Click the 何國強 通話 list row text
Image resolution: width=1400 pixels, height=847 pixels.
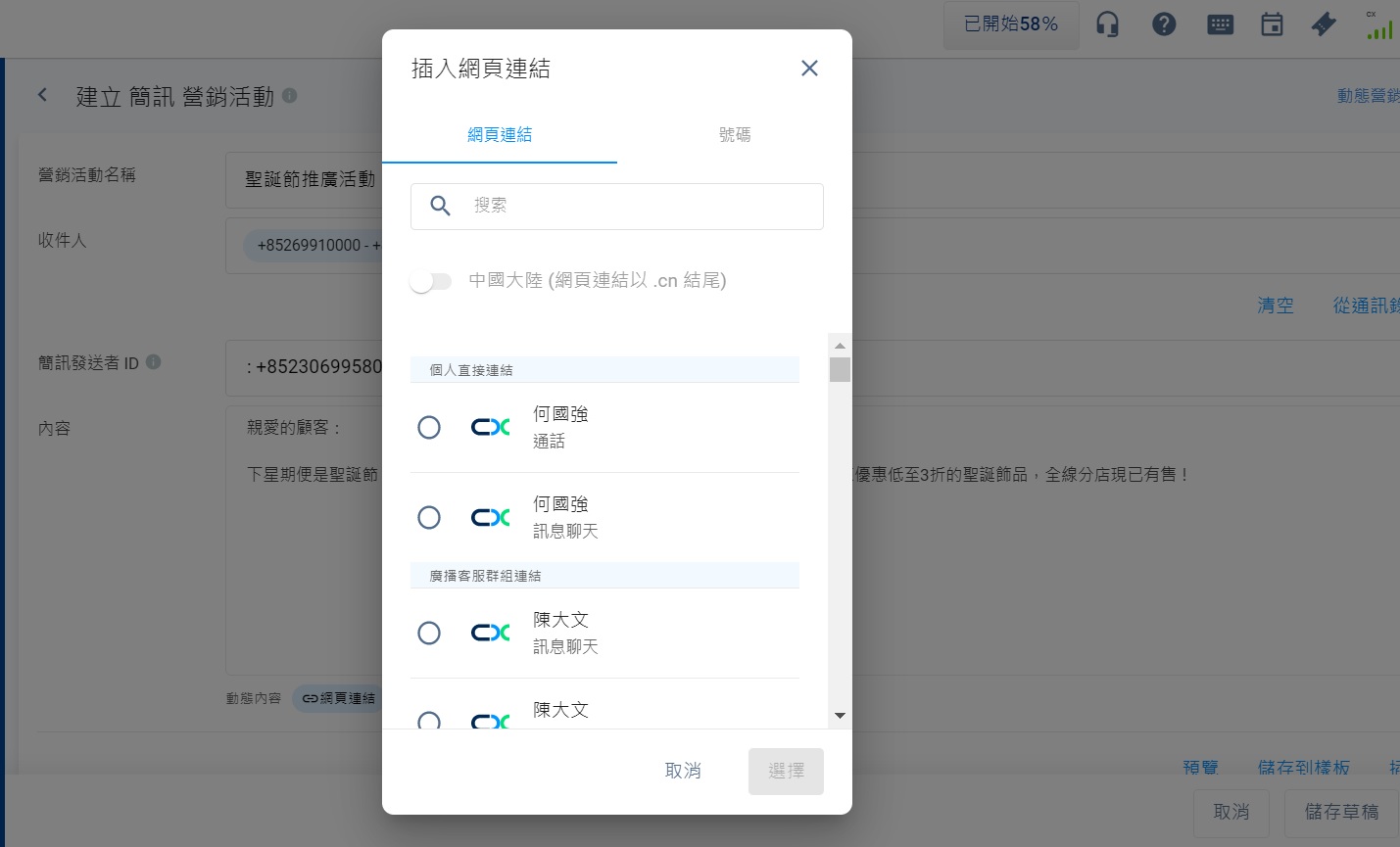click(x=560, y=427)
